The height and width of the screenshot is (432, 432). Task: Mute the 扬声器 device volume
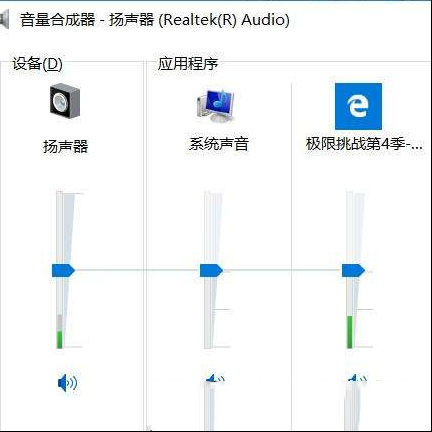tap(67, 383)
